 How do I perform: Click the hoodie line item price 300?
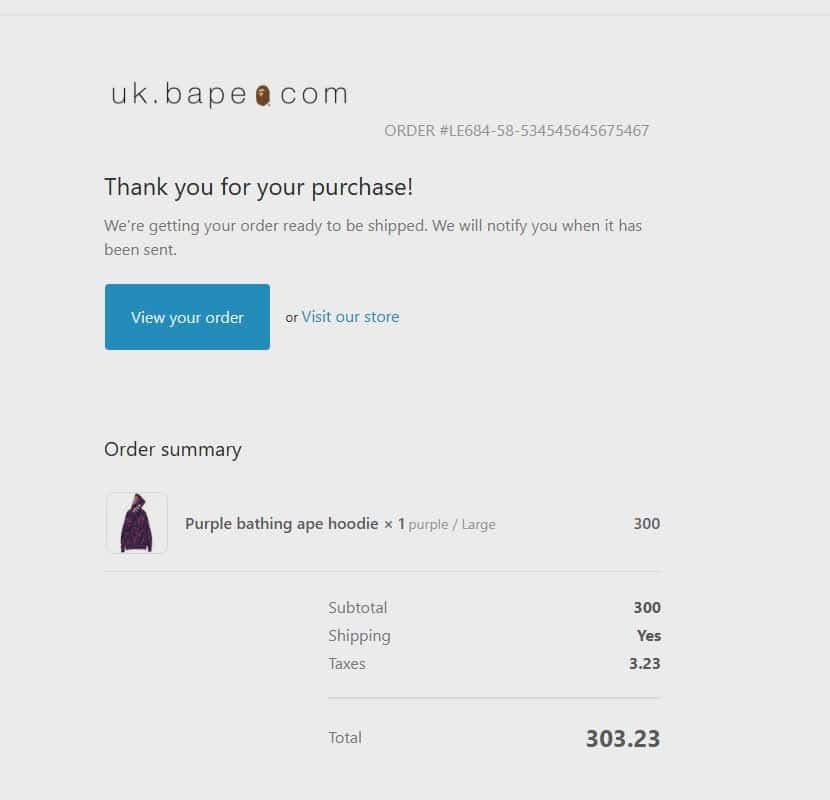click(646, 523)
